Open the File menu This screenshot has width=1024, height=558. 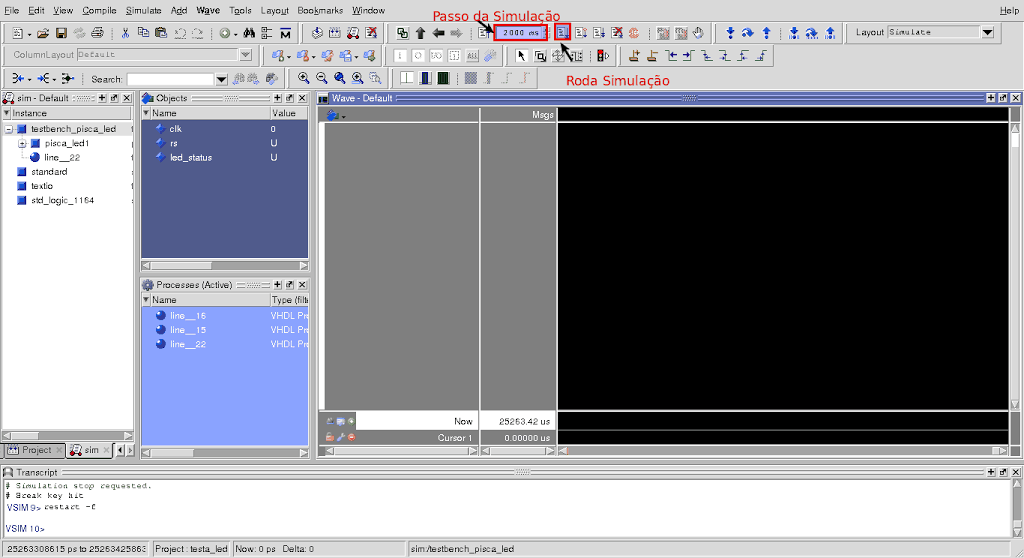(x=12, y=10)
